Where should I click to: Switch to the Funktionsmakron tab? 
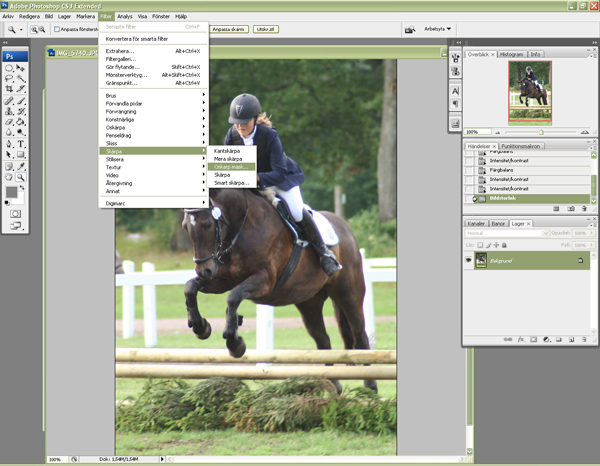tap(521, 146)
